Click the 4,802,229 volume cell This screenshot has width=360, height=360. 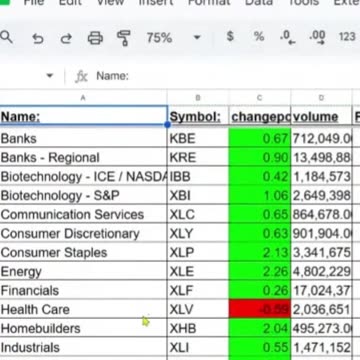click(x=321, y=271)
